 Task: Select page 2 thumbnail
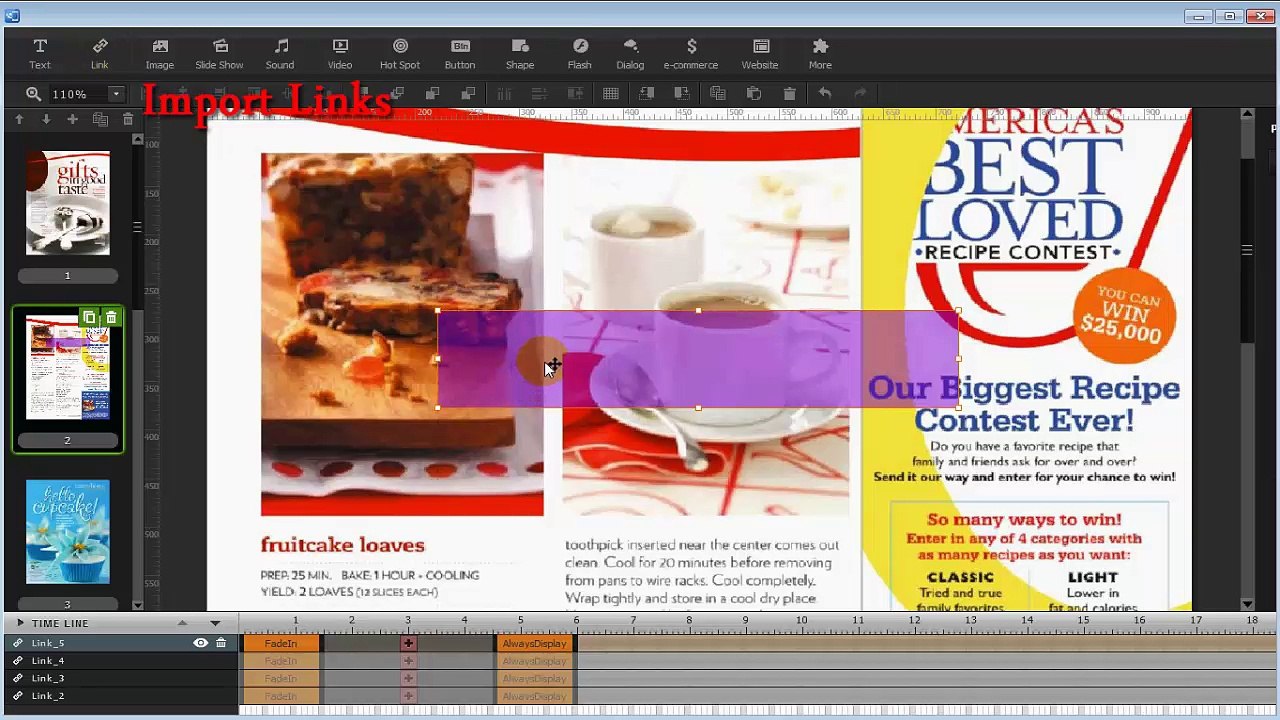tap(68, 367)
